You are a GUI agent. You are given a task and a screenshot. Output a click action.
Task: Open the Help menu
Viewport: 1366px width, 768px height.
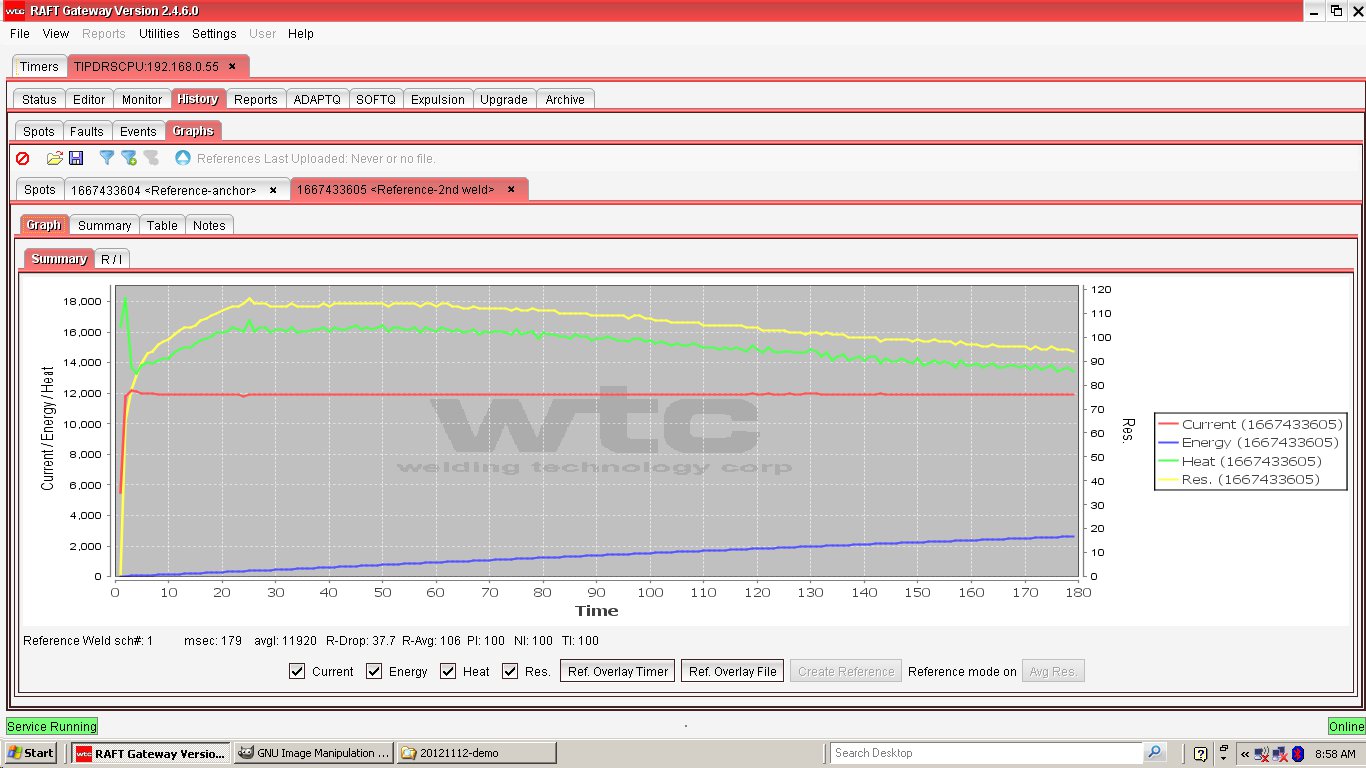pyautogui.click(x=301, y=34)
